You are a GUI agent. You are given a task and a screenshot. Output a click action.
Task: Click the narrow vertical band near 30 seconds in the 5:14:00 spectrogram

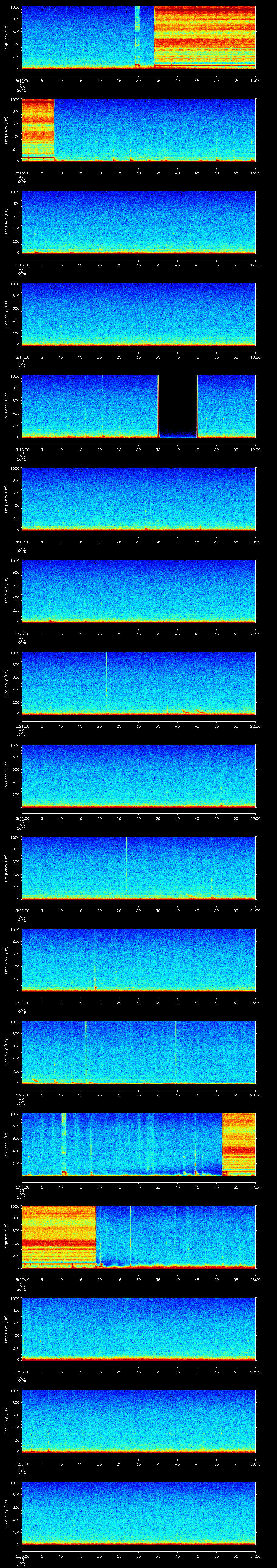point(138,36)
